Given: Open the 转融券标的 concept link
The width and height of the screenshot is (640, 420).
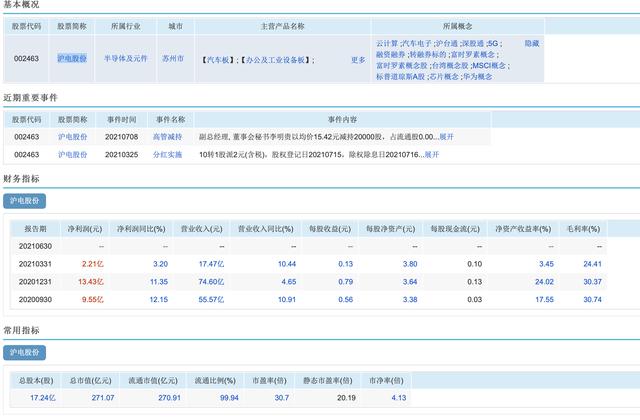Looking at the screenshot, I should click(428, 54).
